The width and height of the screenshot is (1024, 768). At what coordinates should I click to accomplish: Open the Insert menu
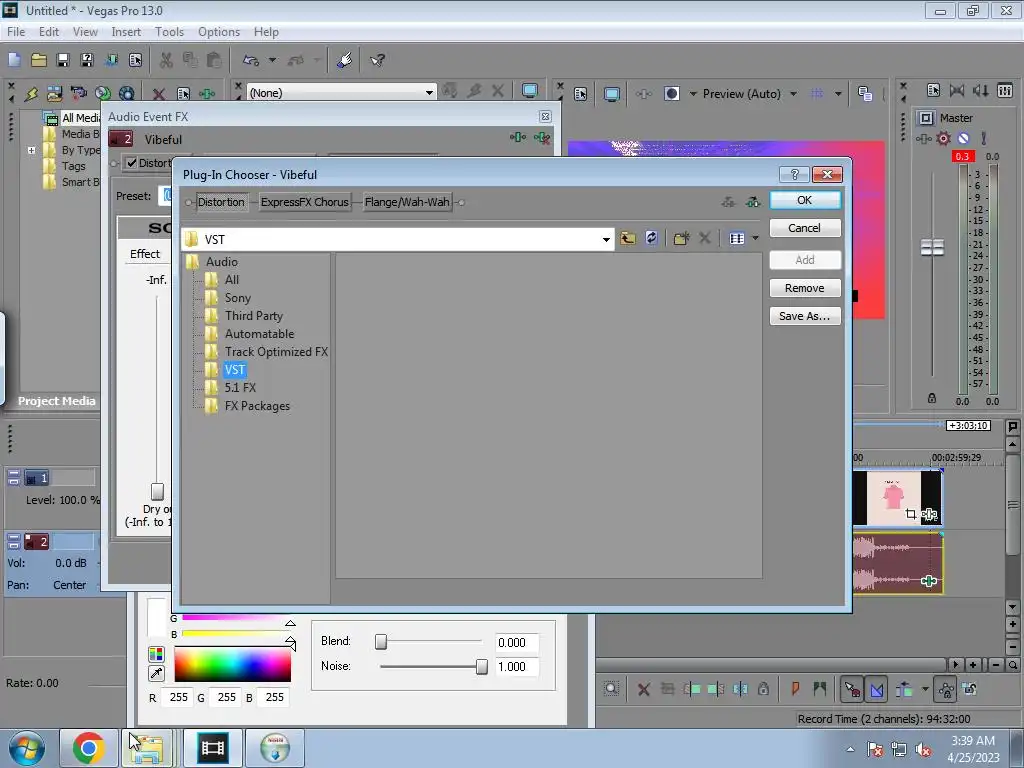click(x=126, y=31)
